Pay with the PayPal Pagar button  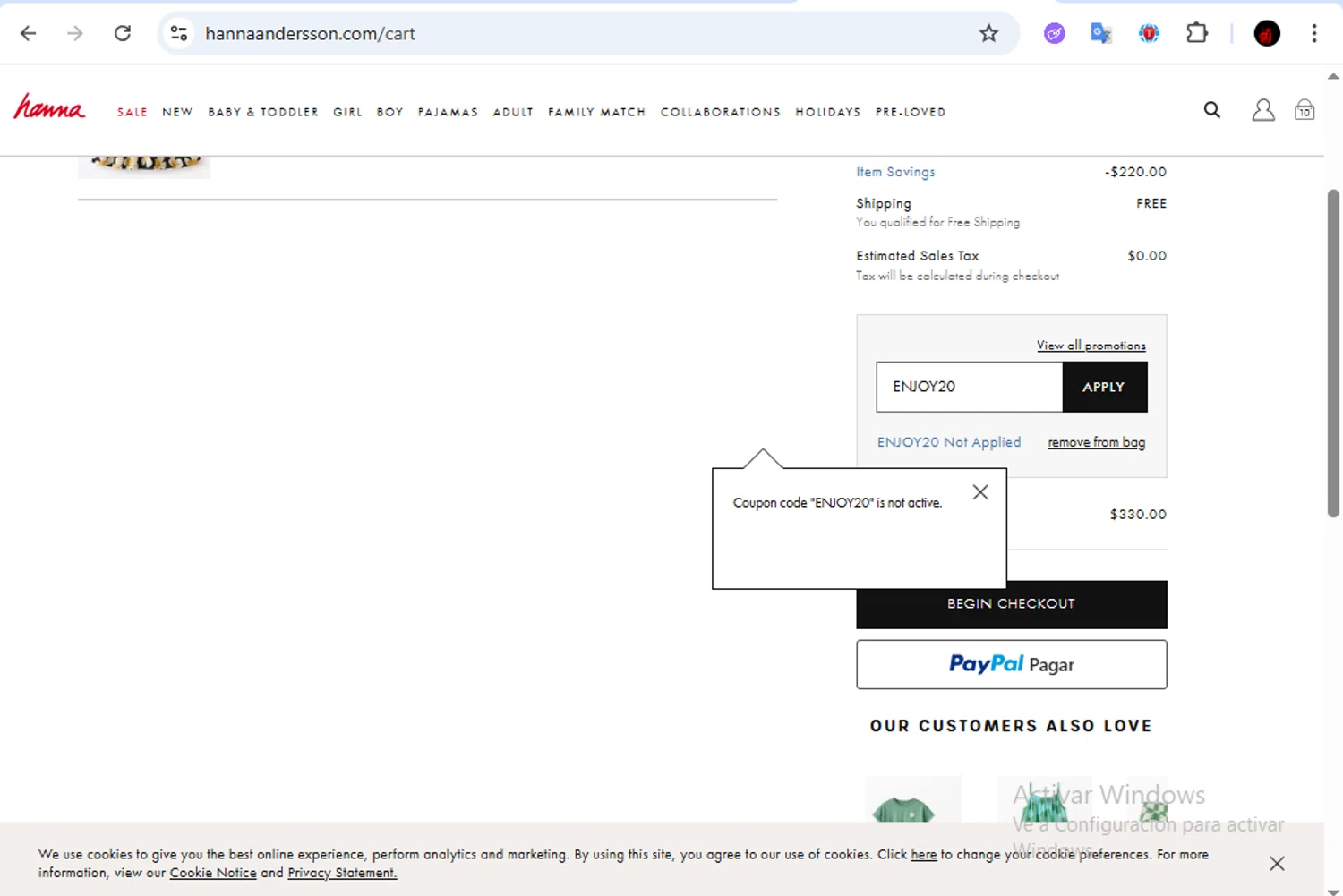[x=1012, y=664]
